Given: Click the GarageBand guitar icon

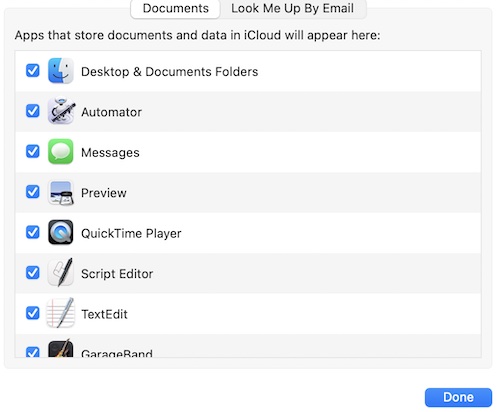Looking at the screenshot, I should [61, 348].
